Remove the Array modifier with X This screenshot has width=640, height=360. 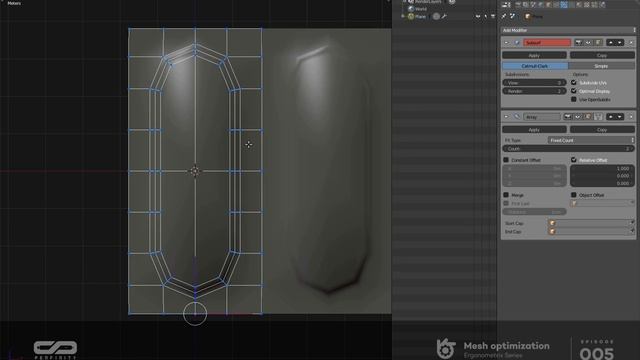click(631, 117)
